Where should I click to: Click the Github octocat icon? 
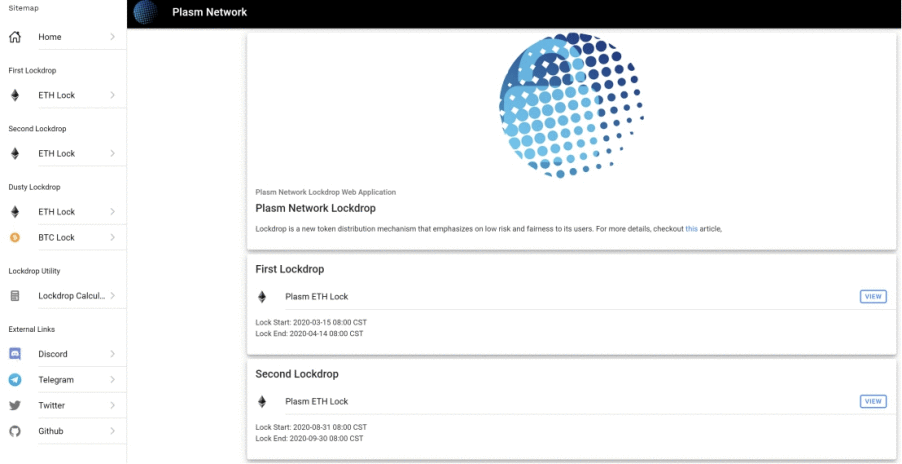(15, 432)
